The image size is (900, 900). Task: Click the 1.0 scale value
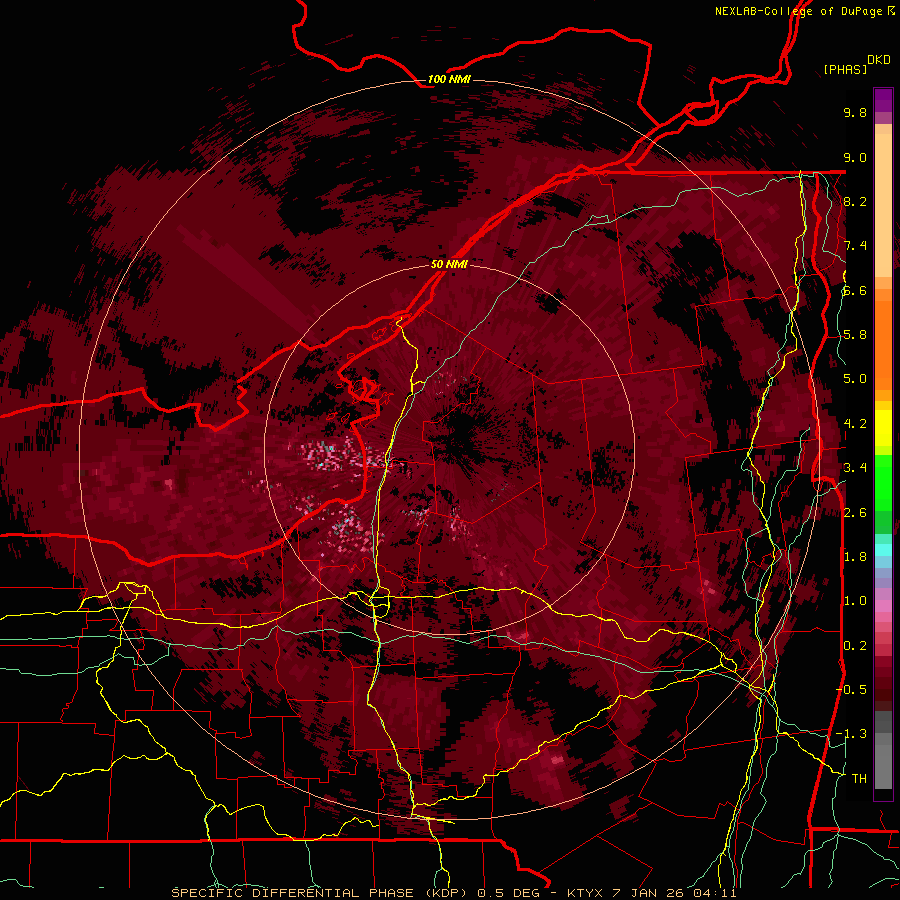[855, 601]
